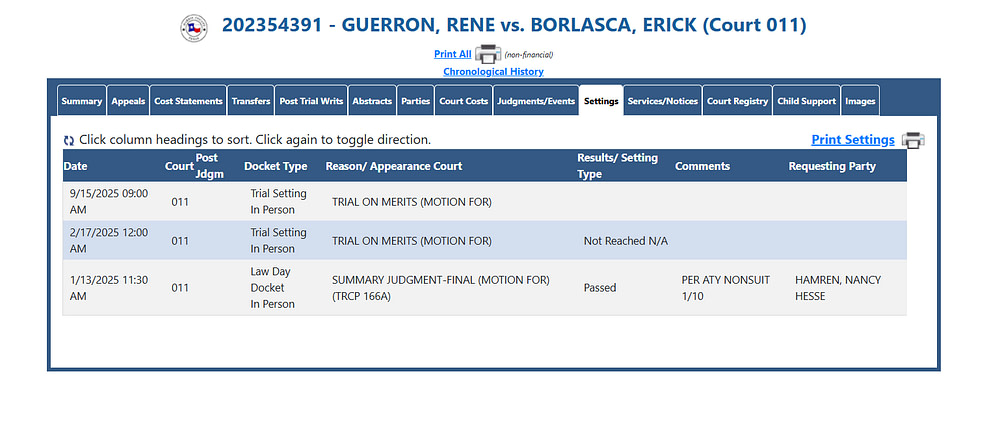Switch to the Parties tab

coord(415,101)
